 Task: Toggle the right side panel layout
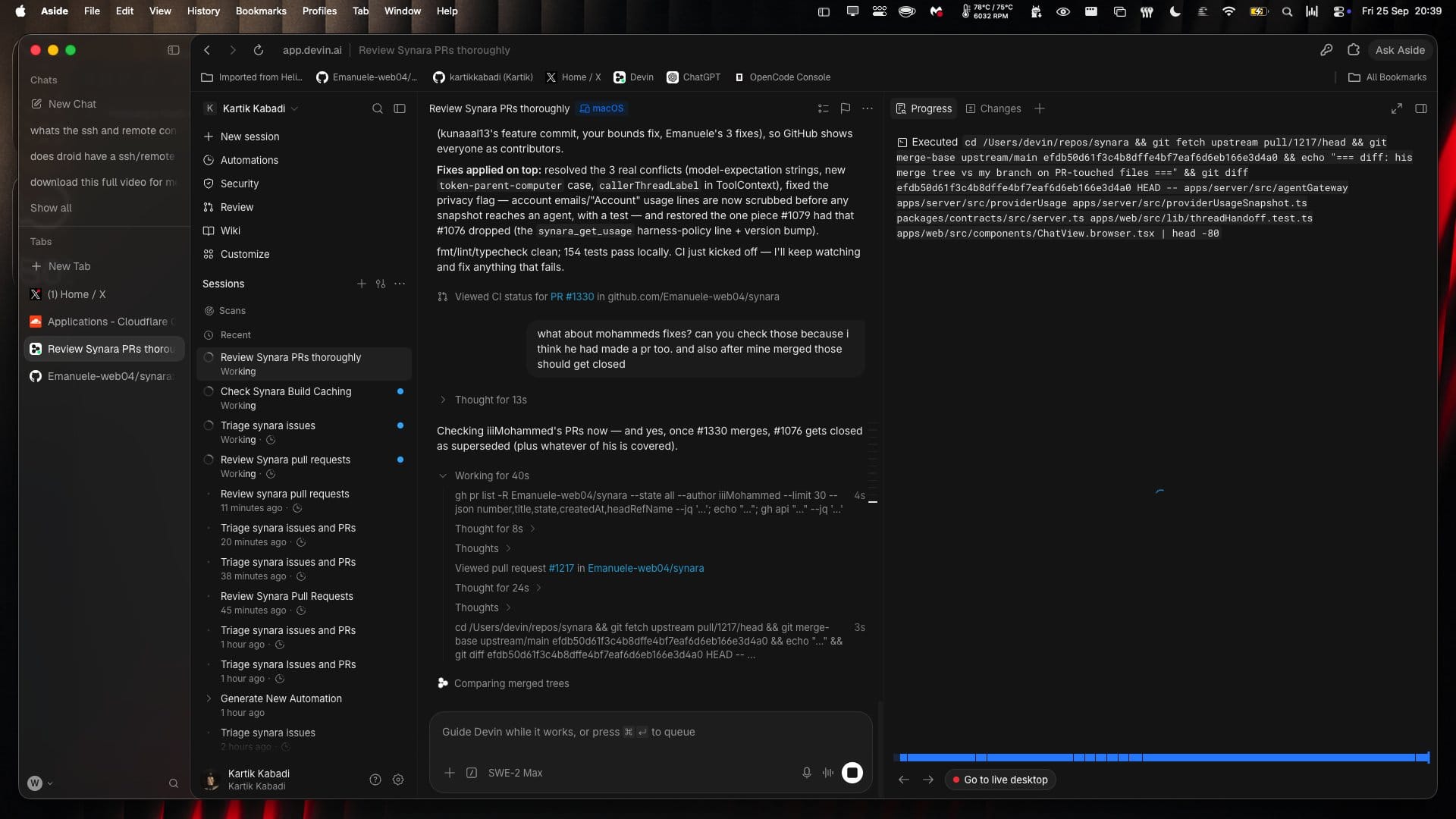[1421, 108]
